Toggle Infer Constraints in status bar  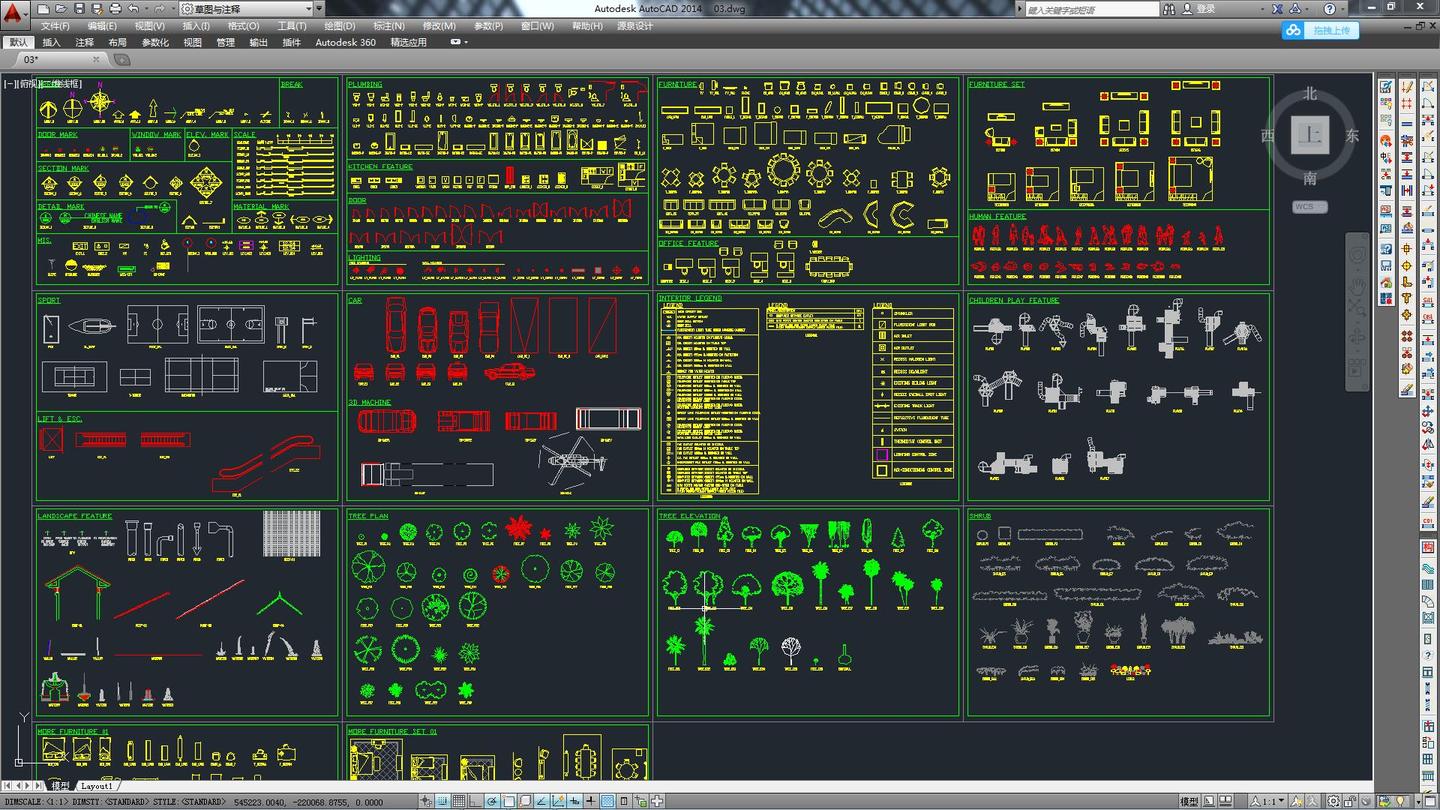tap(427, 801)
